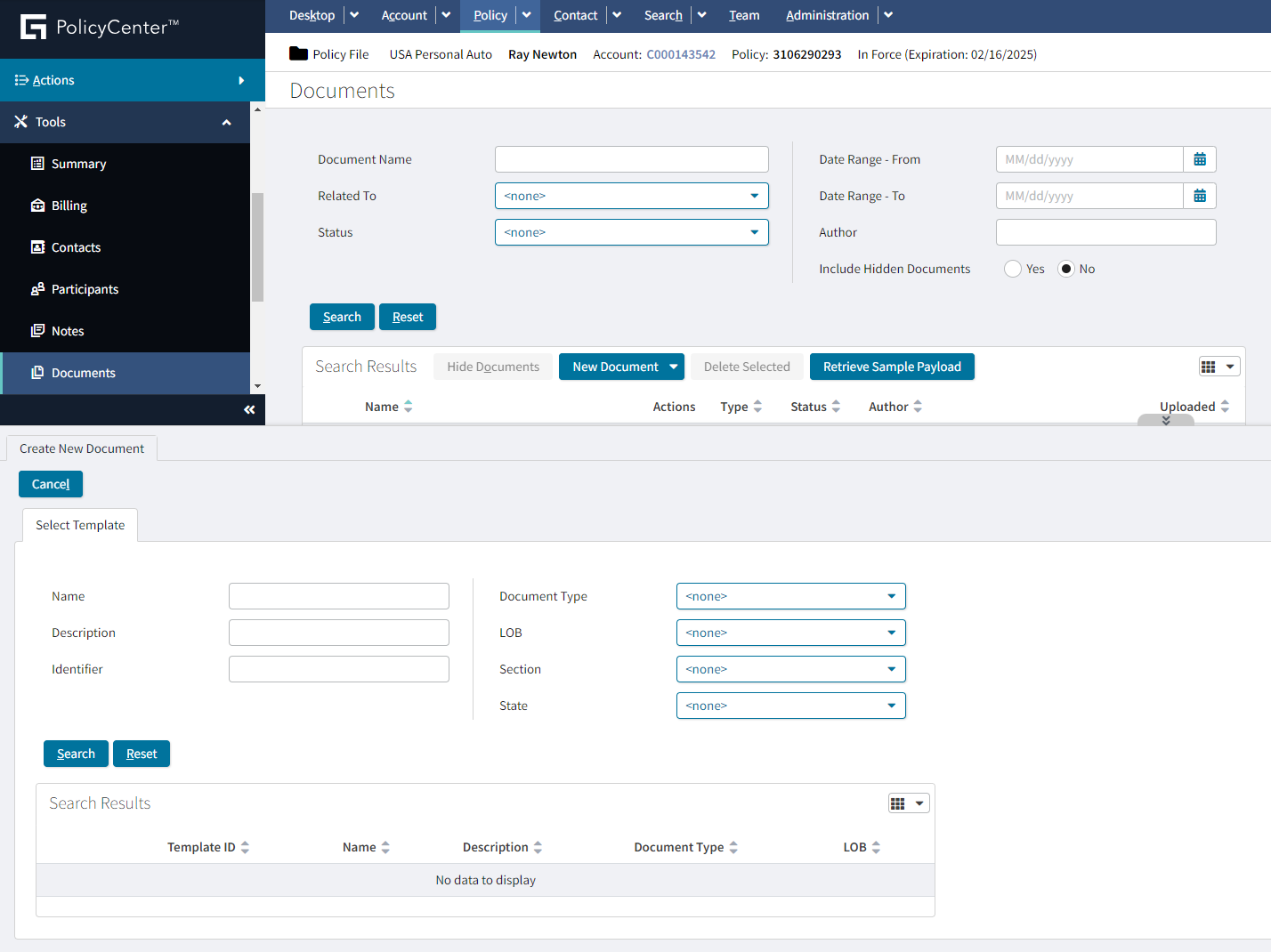Screen dimensions: 1271x952
Task: Collapse the sidebar with double-chevron icon
Action: (249, 409)
